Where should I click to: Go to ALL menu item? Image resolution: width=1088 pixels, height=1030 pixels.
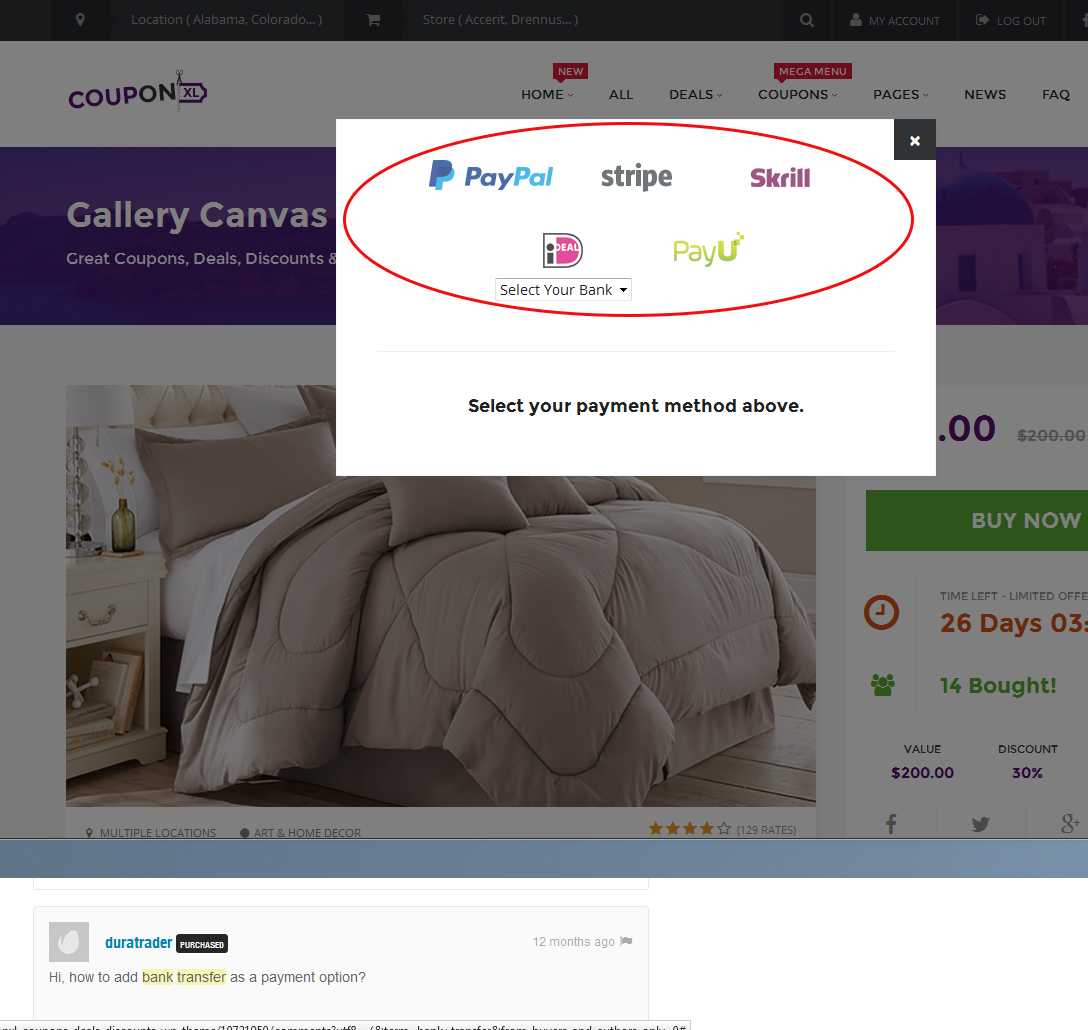621,94
